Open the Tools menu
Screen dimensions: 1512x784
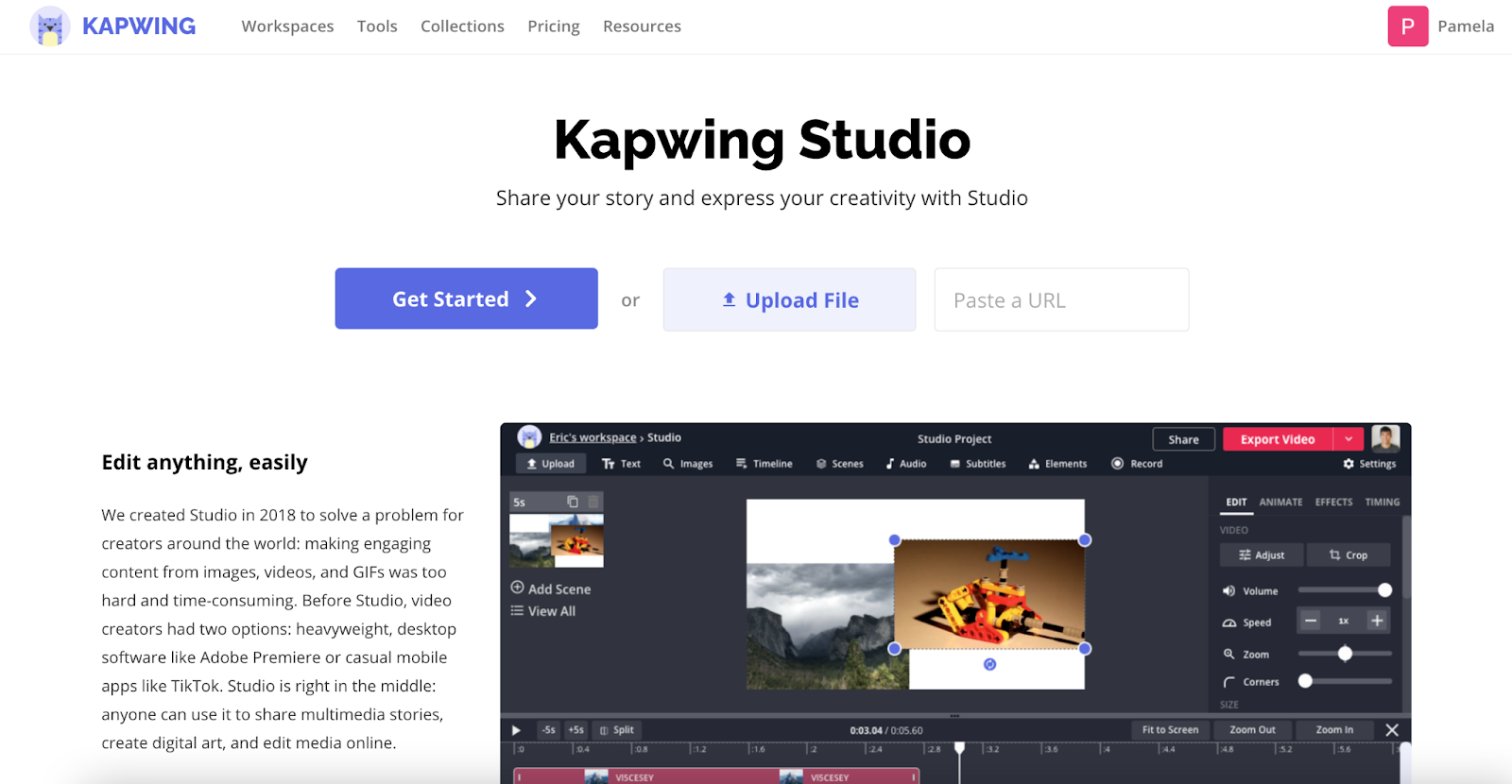pos(377,26)
